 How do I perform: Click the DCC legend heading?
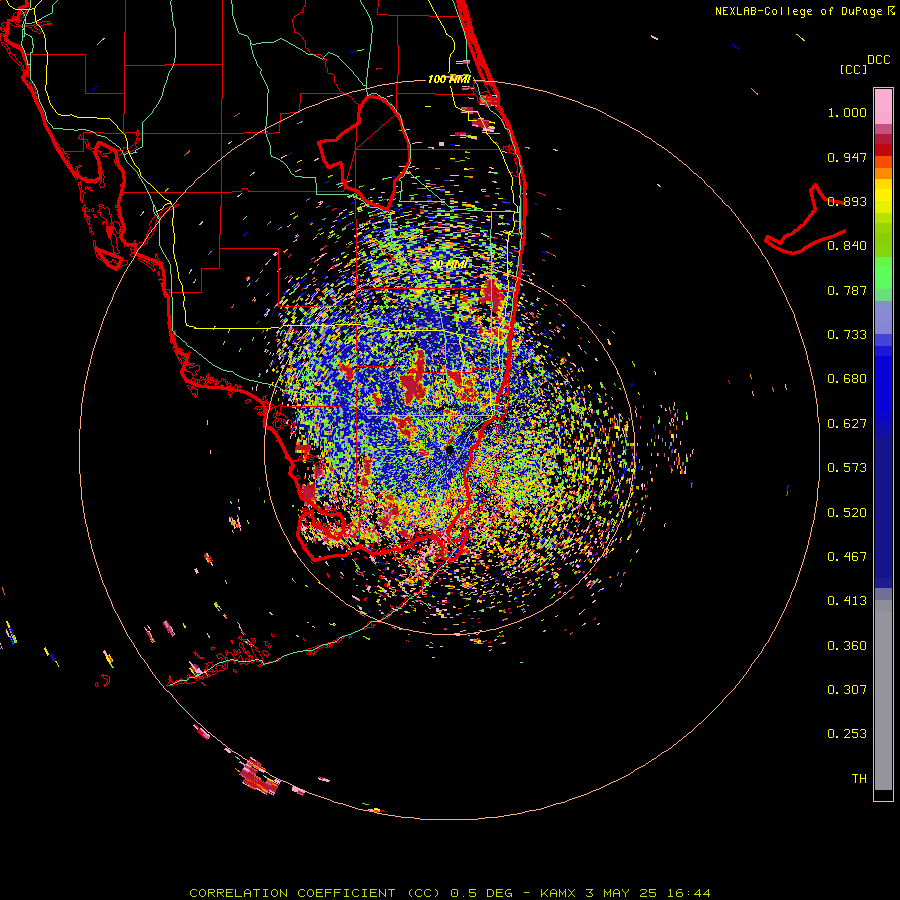tap(878, 59)
